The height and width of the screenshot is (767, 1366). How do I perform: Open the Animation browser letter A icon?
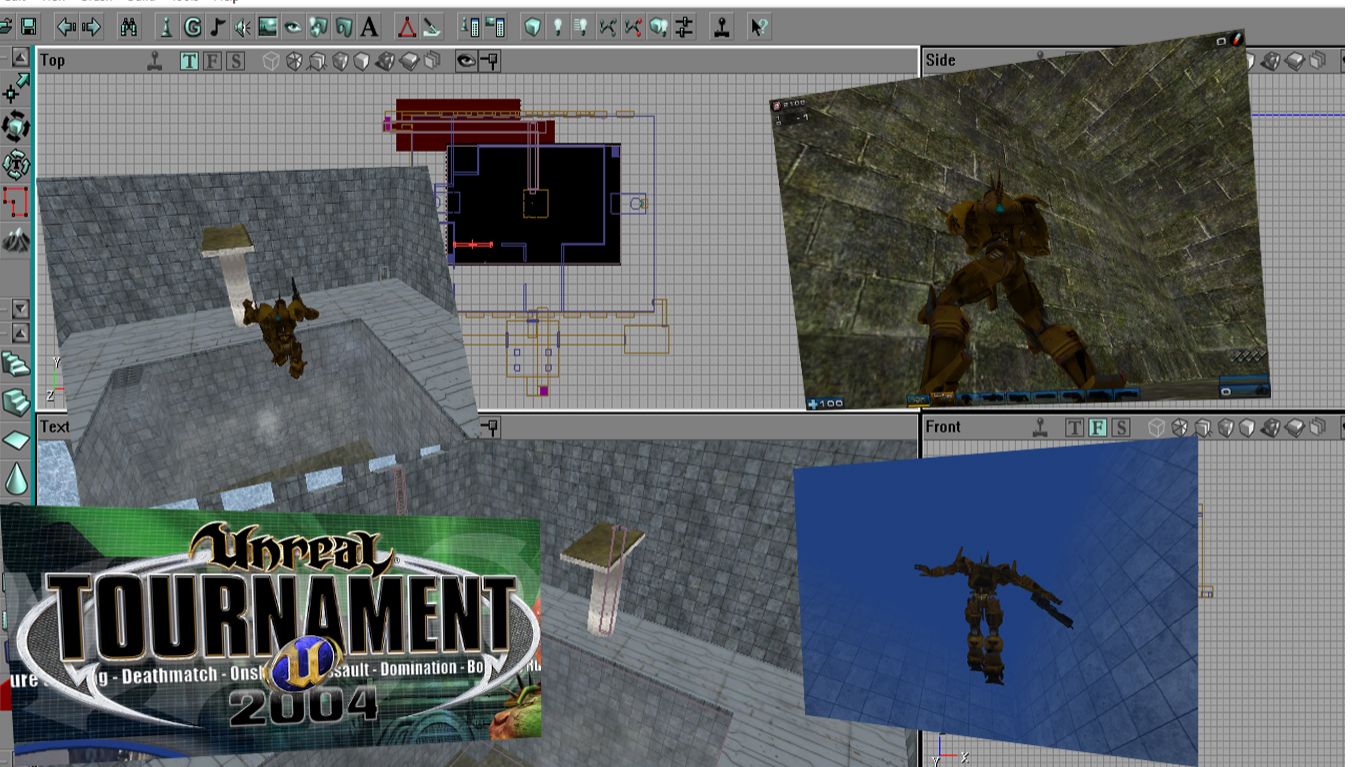pyautogui.click(x=369, y=27)
